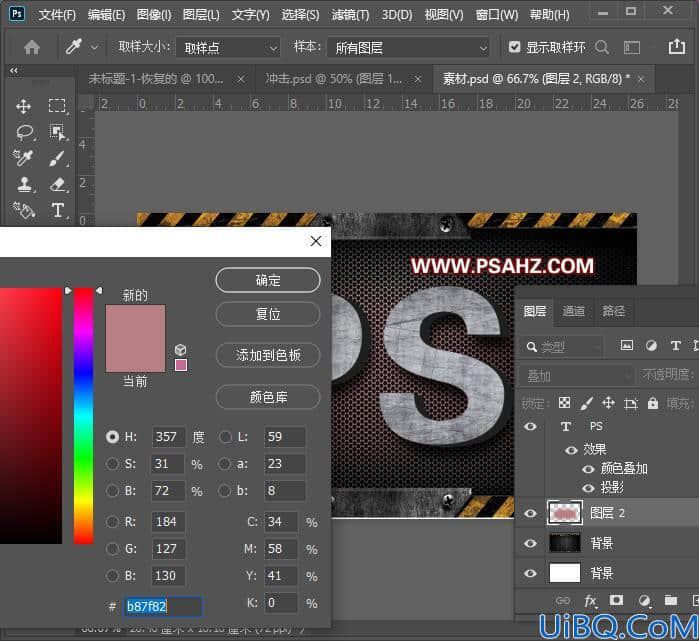Select the S saturation radio button
Image resolution: width=699 pixels, height=641 pixels.
point(112,464)
